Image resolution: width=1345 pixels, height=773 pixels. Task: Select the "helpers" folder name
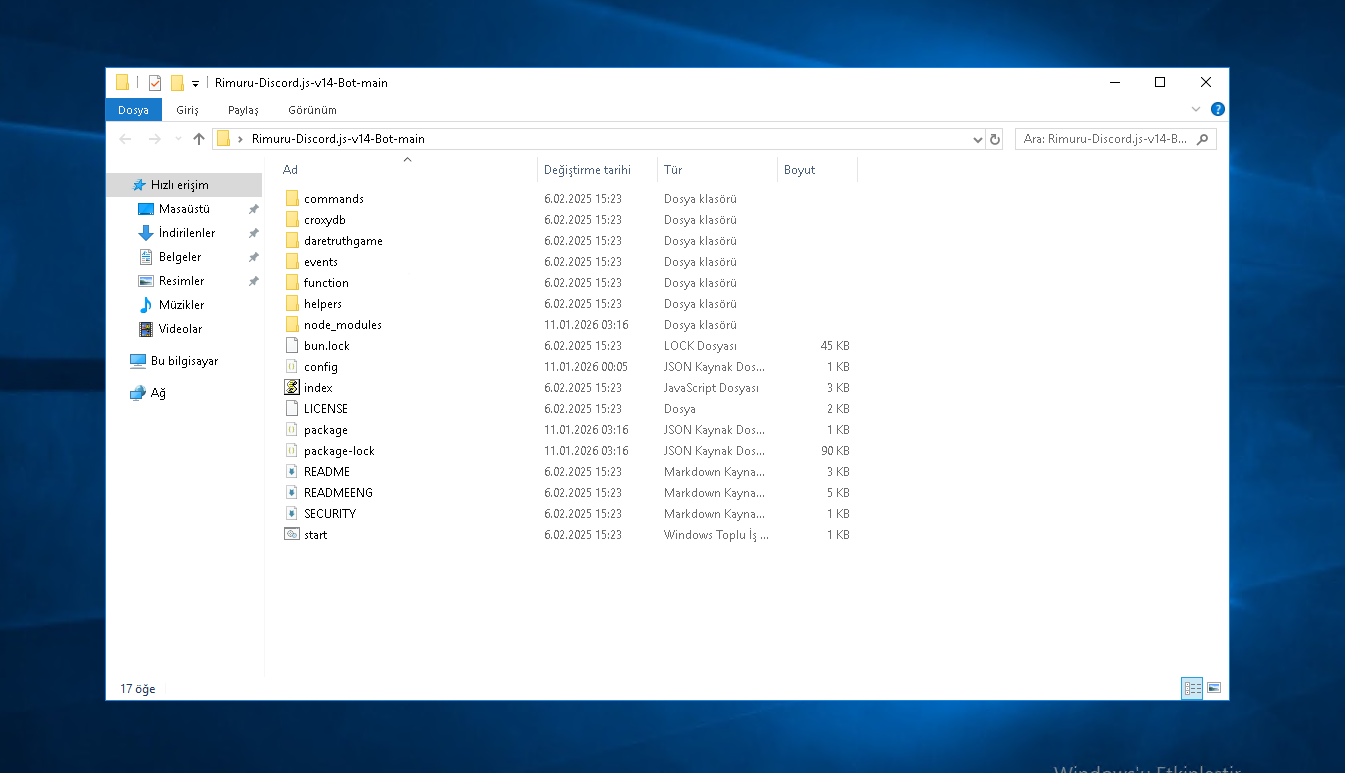pyautogui.click(x=323, y=304)
